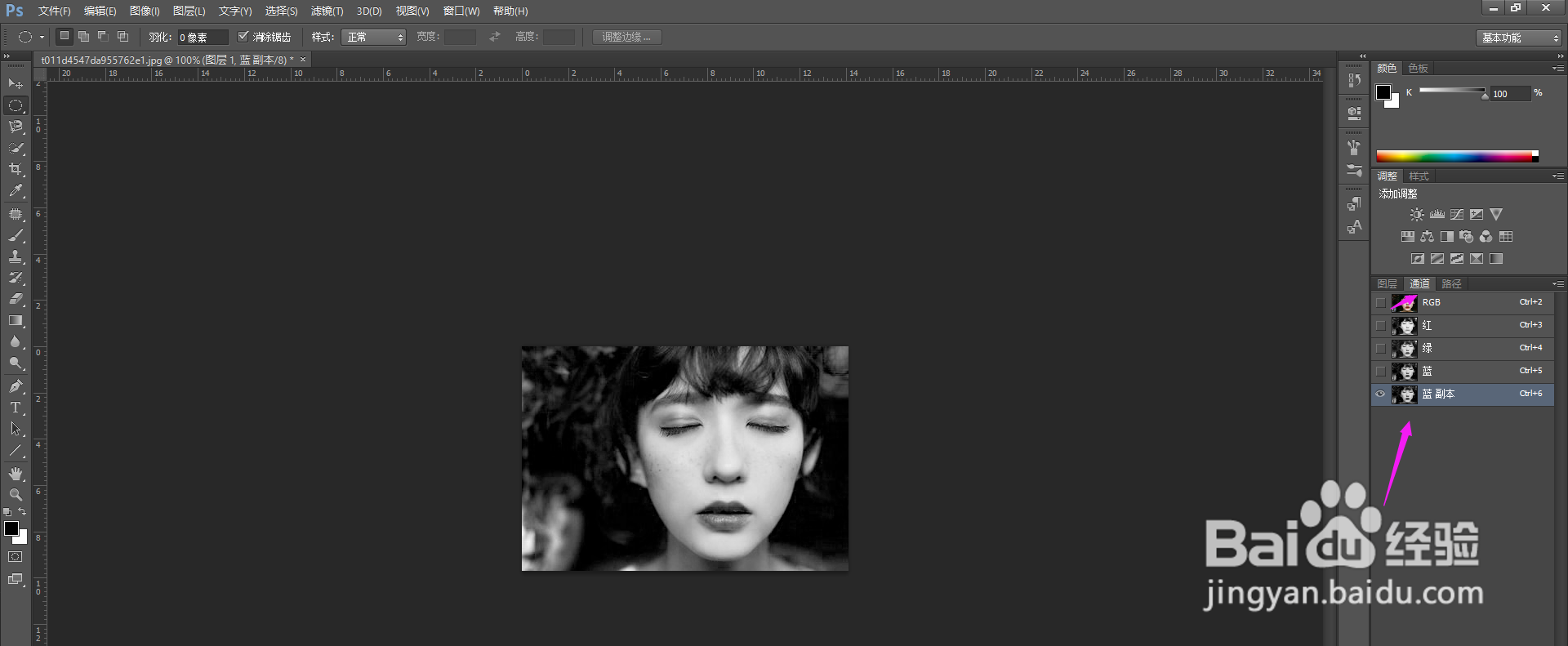Toggle Quick Mask mode icon
This screenshot has height=646, width=1568.
click(16, 557)
